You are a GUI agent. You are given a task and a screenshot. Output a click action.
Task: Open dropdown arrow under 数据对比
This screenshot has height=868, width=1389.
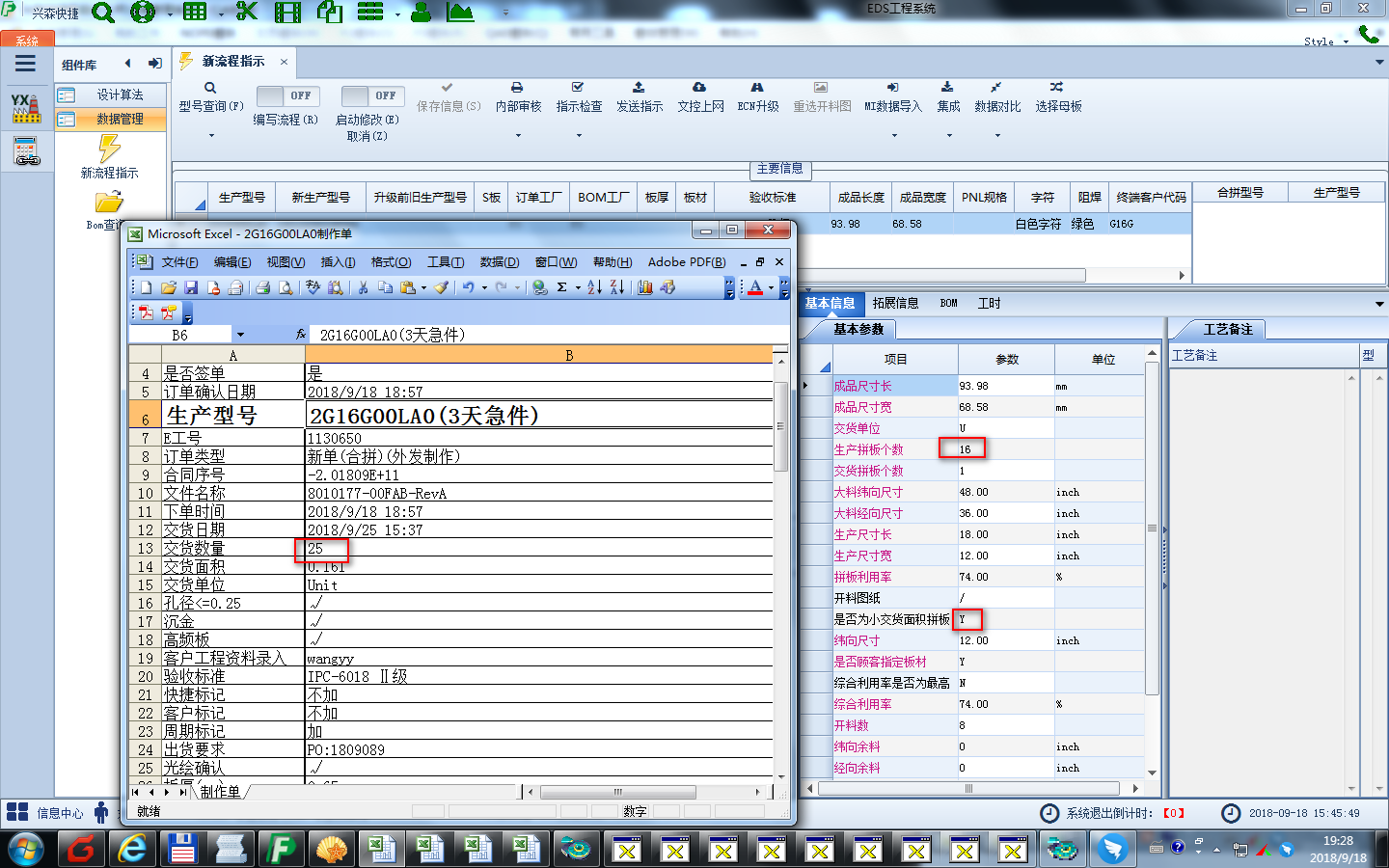[x=997, y=136]
